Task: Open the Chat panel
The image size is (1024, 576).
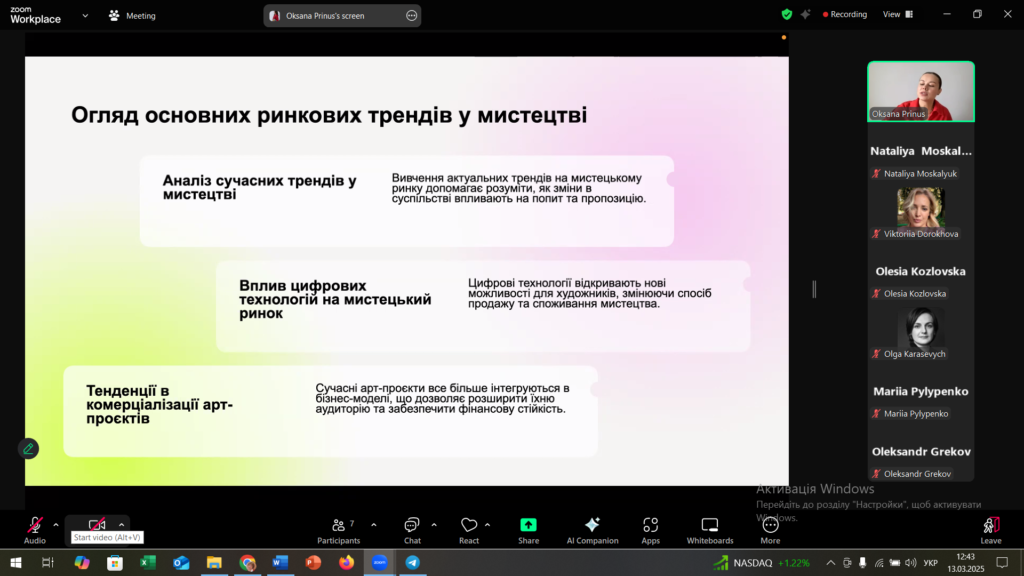Action: click(412, 530)
